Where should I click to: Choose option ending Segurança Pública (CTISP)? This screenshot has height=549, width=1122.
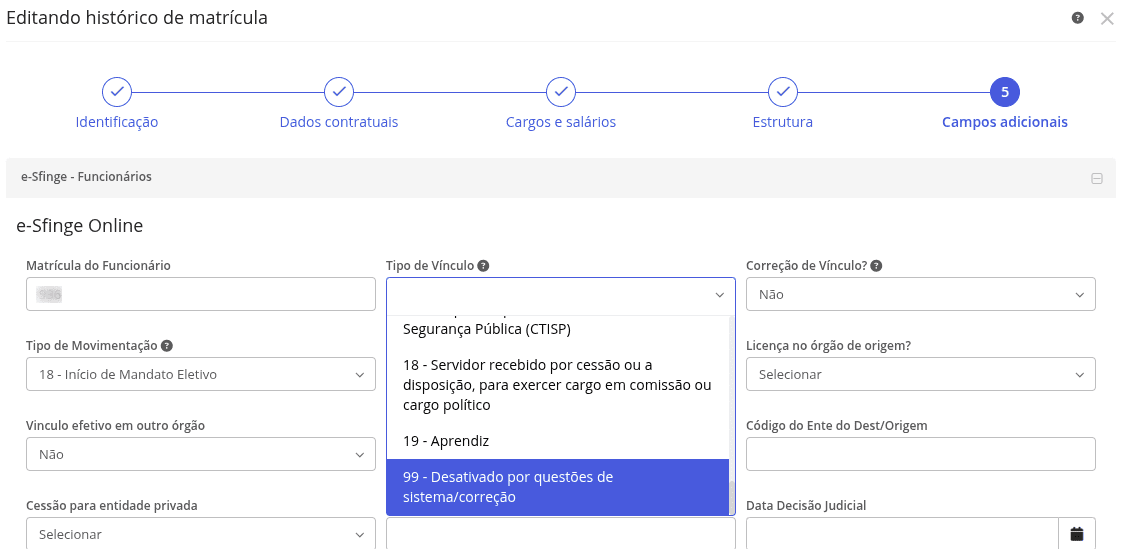(x=557, y=330)
